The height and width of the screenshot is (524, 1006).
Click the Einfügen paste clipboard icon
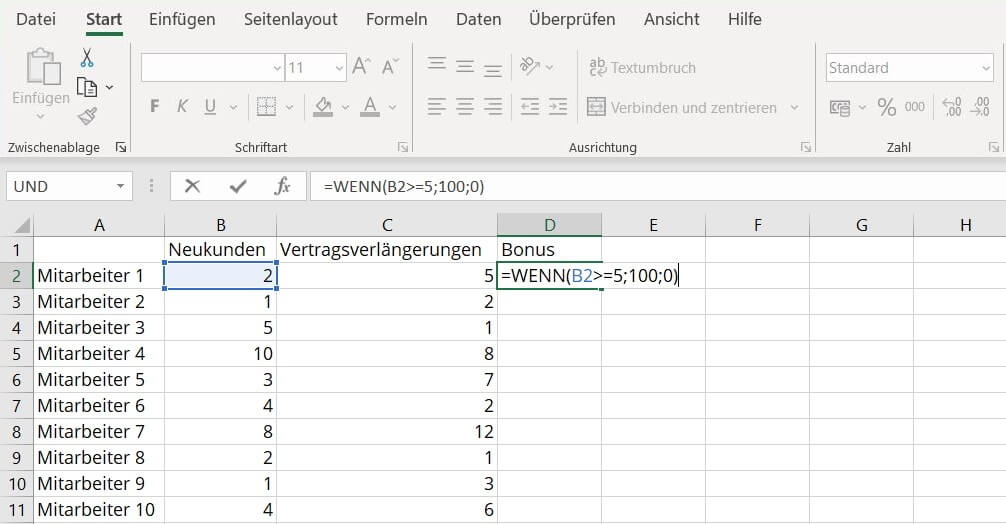[x=43, y=66]
